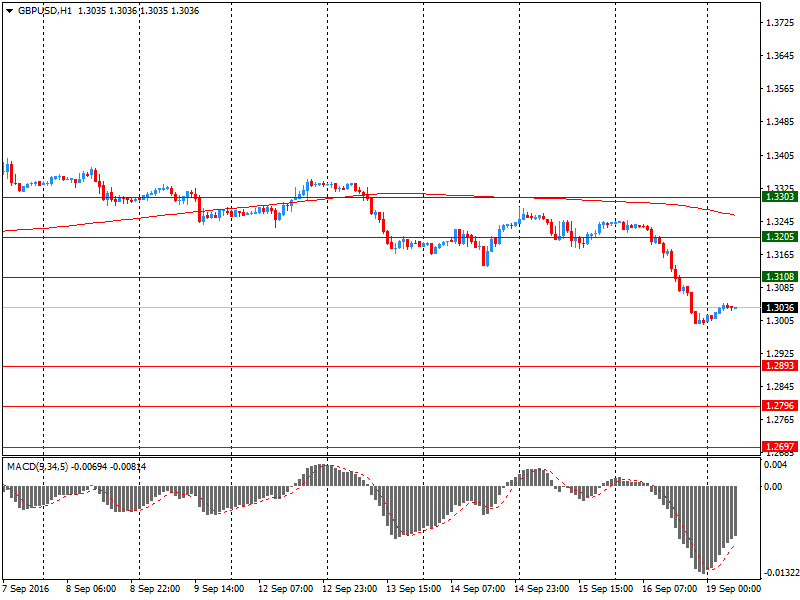This screenshot has width=800, height=600.
Task: Select the 1.2697 red level label
Action: 780,446
